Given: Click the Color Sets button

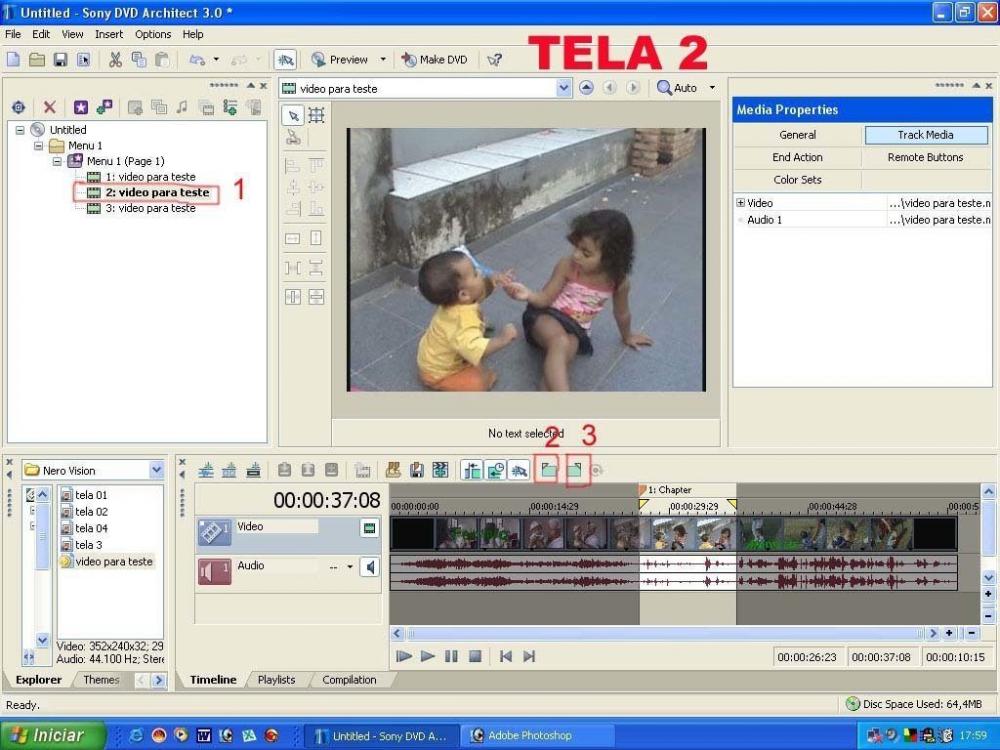Looking at the screenshot, I should point(797,180).
